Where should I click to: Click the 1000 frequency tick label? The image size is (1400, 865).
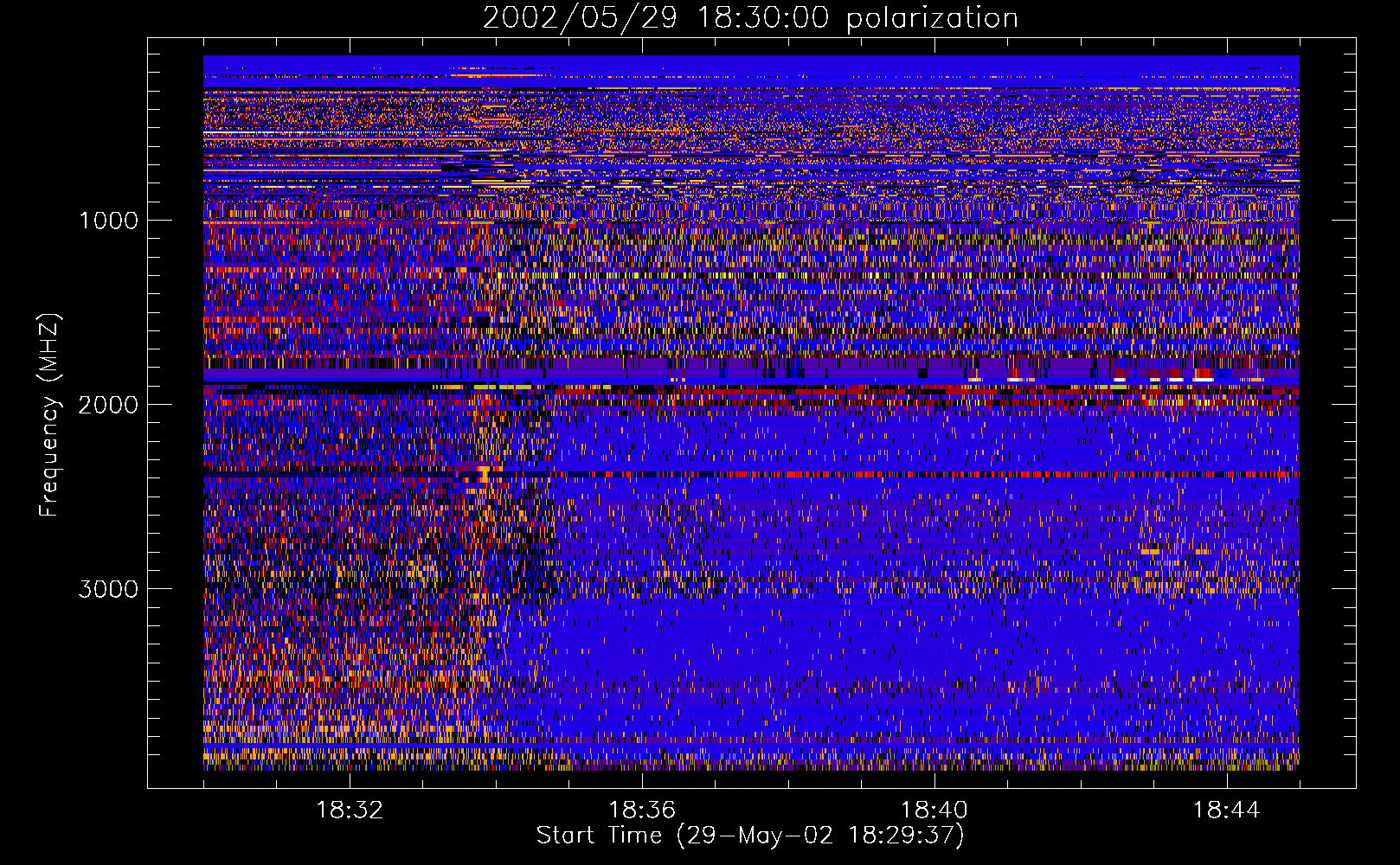point(108,221)
